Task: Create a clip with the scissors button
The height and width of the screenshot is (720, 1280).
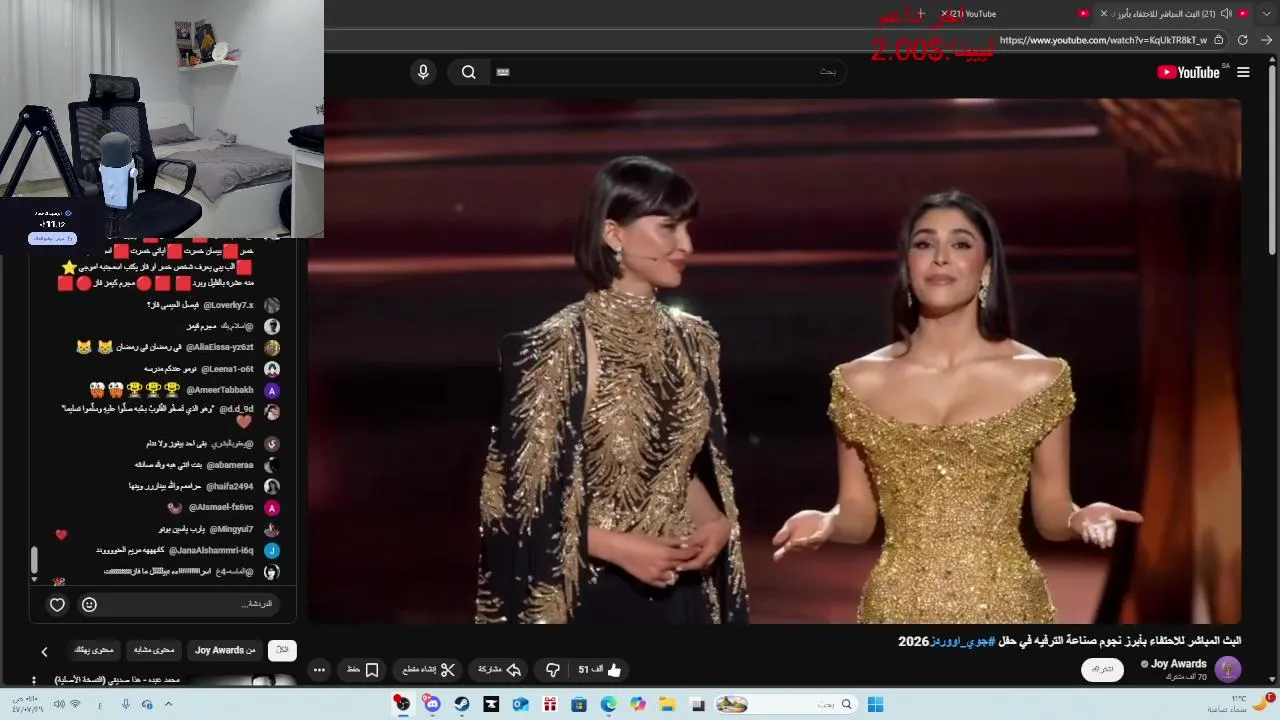Action: coord(429,670)
